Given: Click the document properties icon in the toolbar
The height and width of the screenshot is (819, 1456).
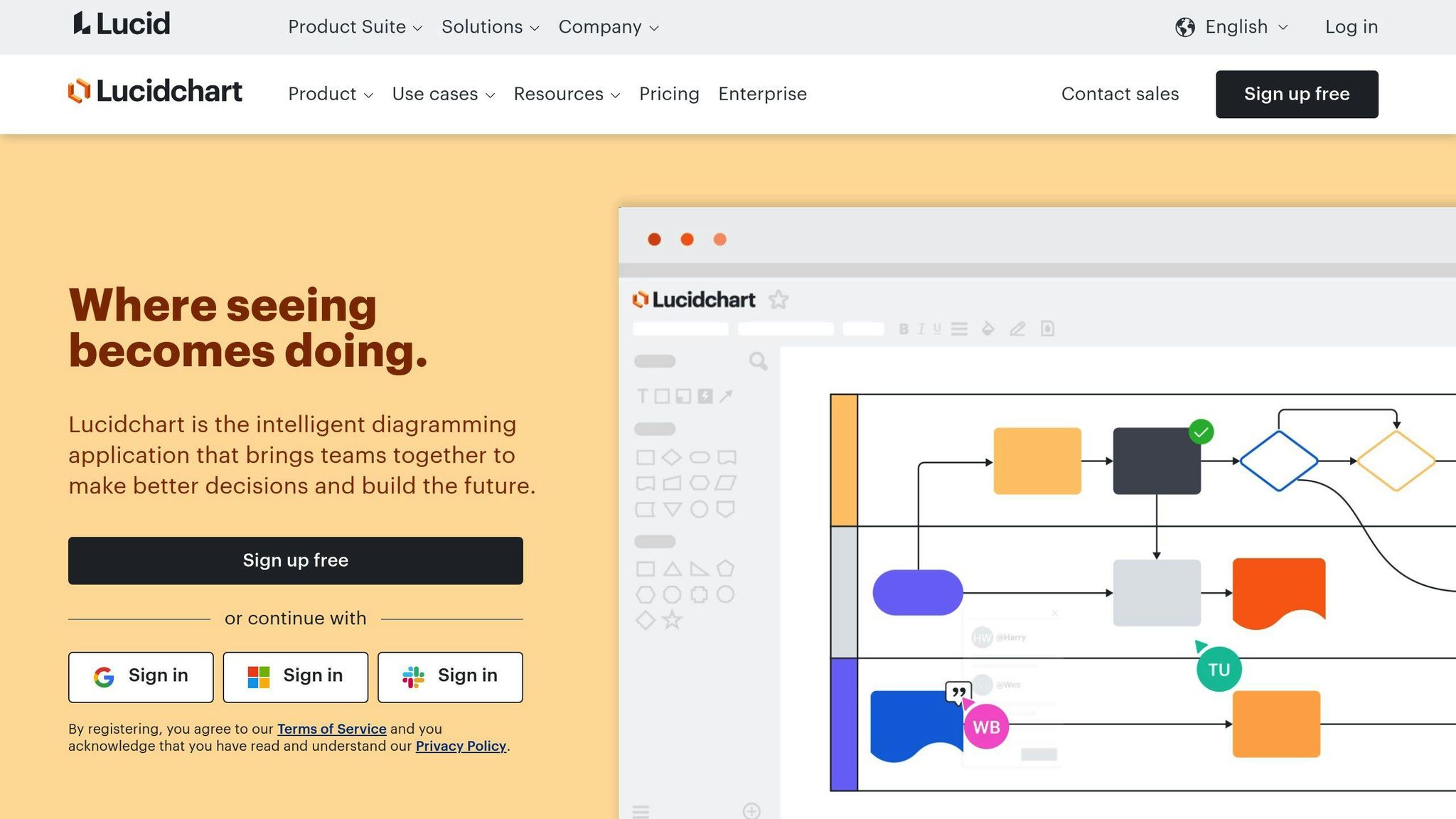Looking at the screenshot, I should (x=1047, y=328).
